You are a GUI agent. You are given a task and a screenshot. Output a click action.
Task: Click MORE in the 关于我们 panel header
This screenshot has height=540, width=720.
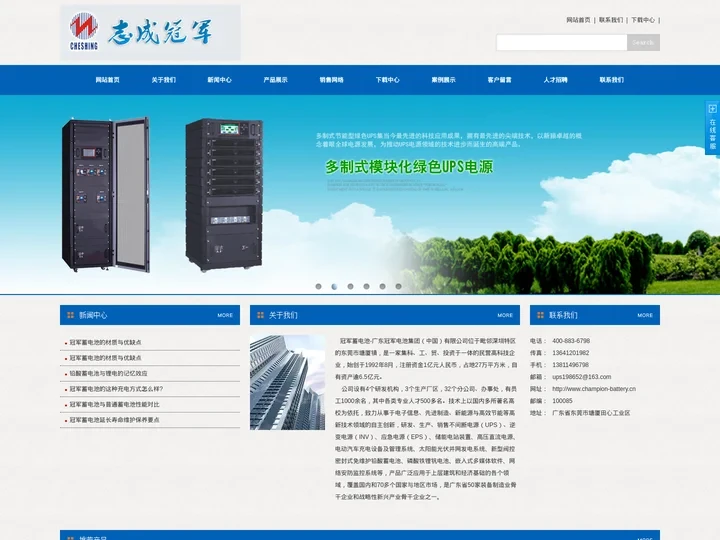505,315
